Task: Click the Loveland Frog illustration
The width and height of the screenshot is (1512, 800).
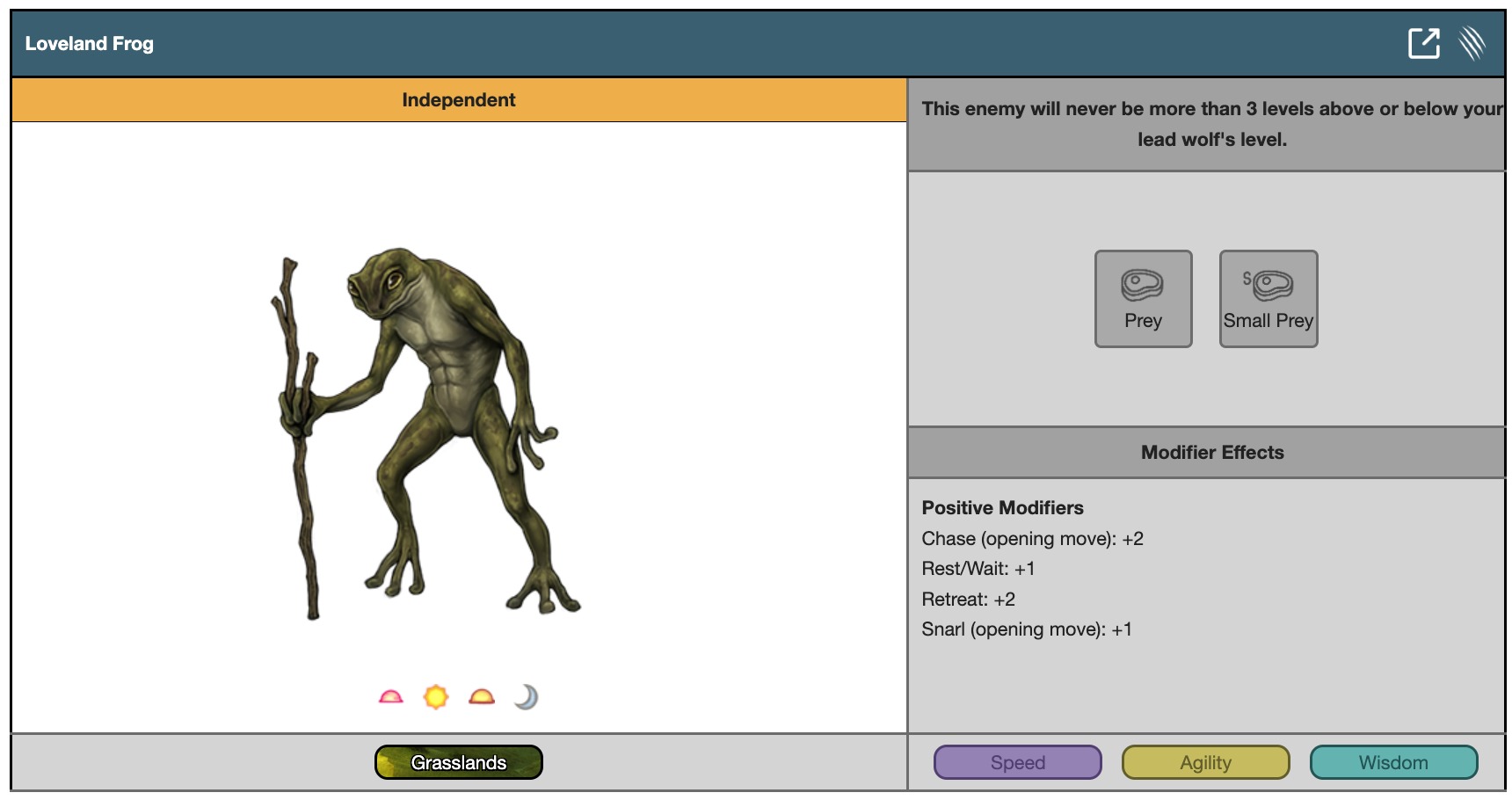Action: tap(426, 431)
